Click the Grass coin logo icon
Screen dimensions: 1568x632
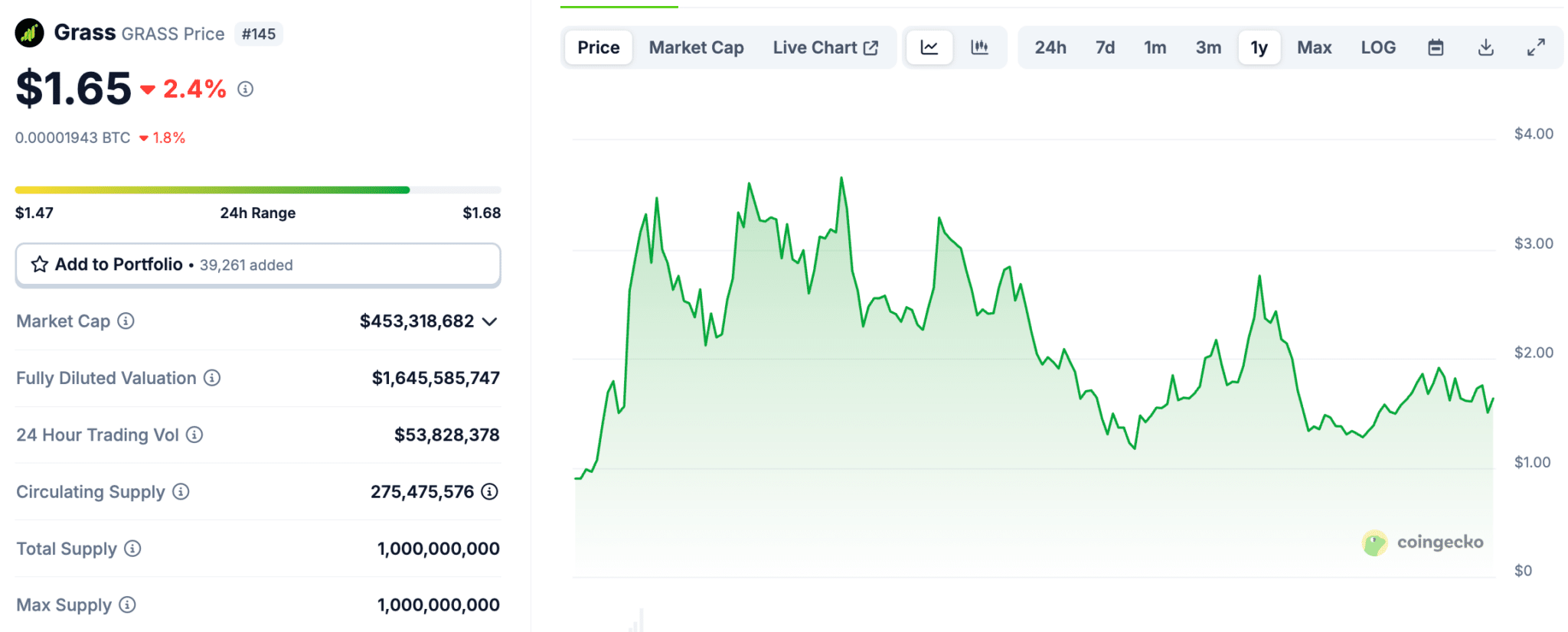click(x=29, y=33)
